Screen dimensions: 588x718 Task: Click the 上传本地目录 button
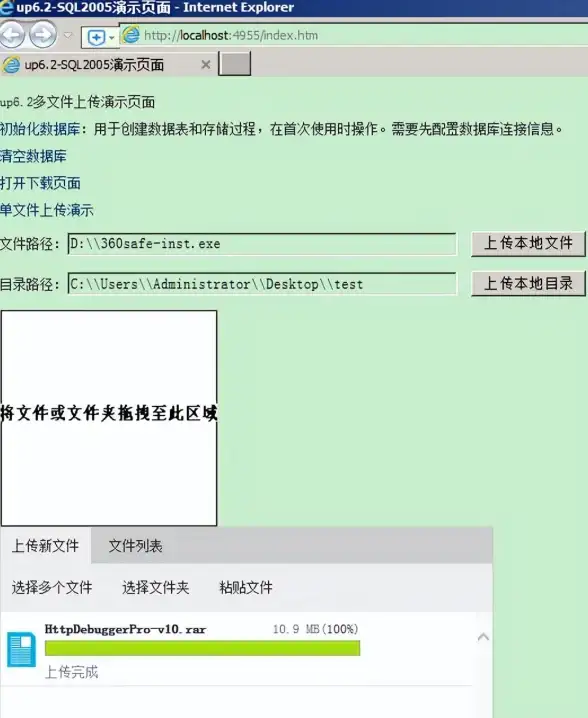(x=528, y=283)
